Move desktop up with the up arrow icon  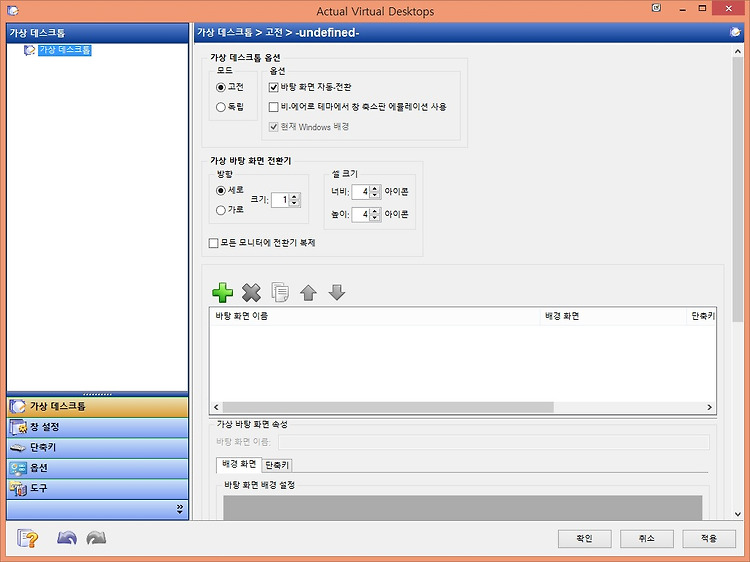click(x=309, y=292)
